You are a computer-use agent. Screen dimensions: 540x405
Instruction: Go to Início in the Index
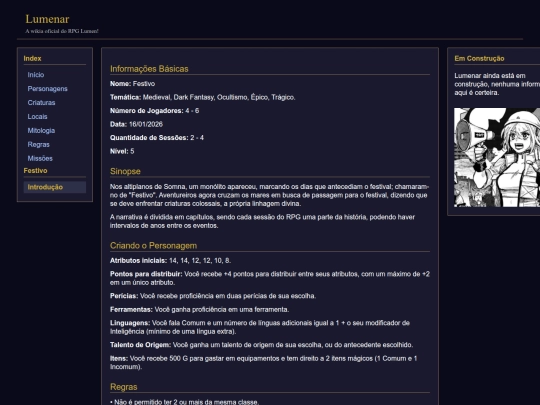tap(36, 75)
